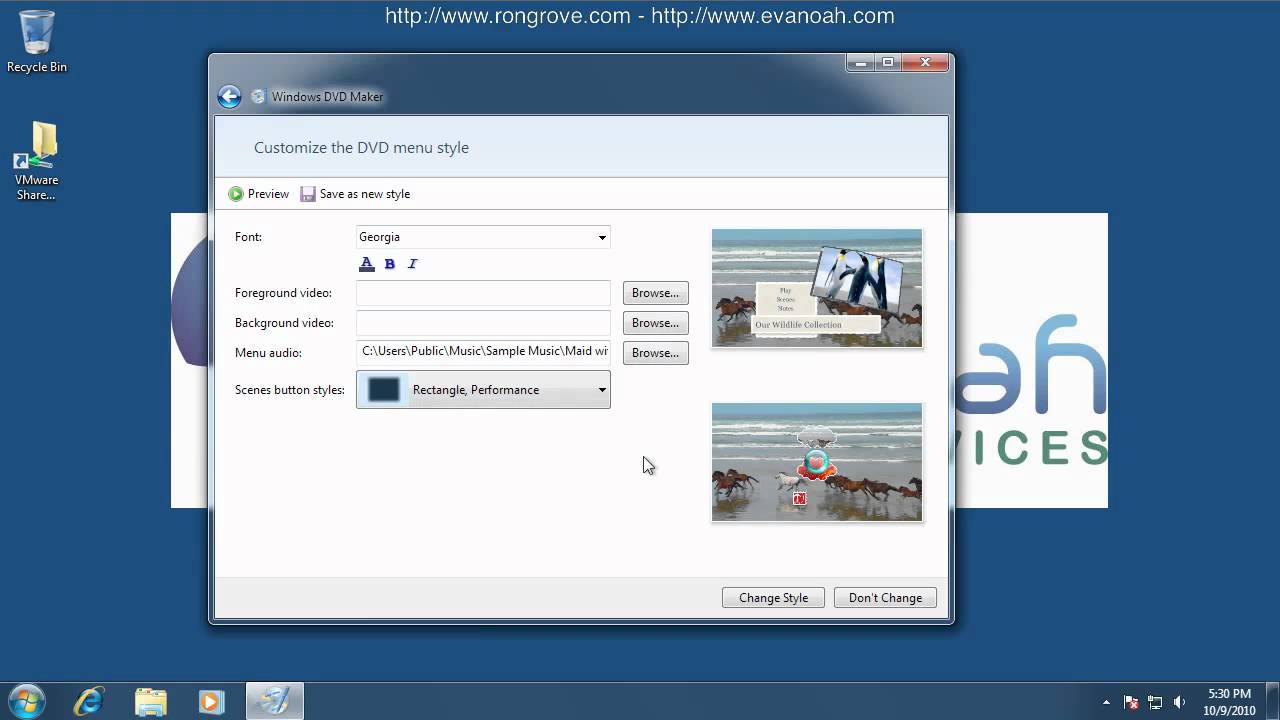This screenshot has height=720, width=1280.
Task: Expand the Scenes button styles dropdown
Action: [x=483, y=390]
